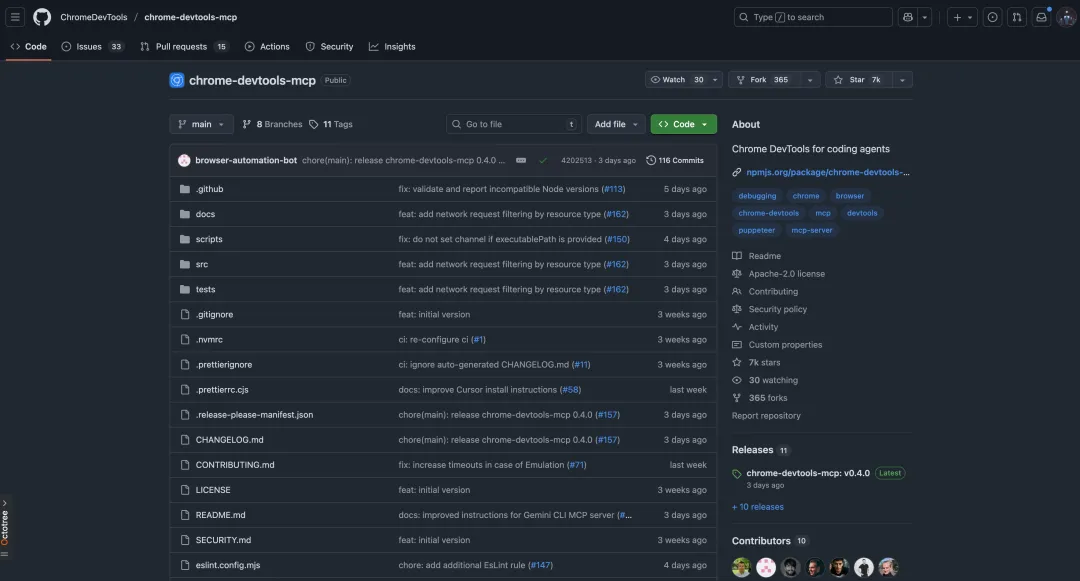Open the user profile avatar menu
The image size is (1080, 581).
(1066, 17)
